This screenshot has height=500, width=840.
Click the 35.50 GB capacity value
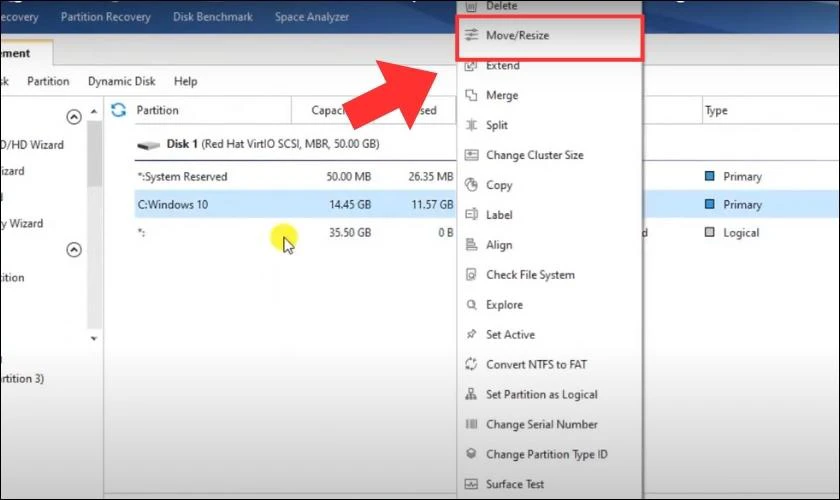point(350,233)
